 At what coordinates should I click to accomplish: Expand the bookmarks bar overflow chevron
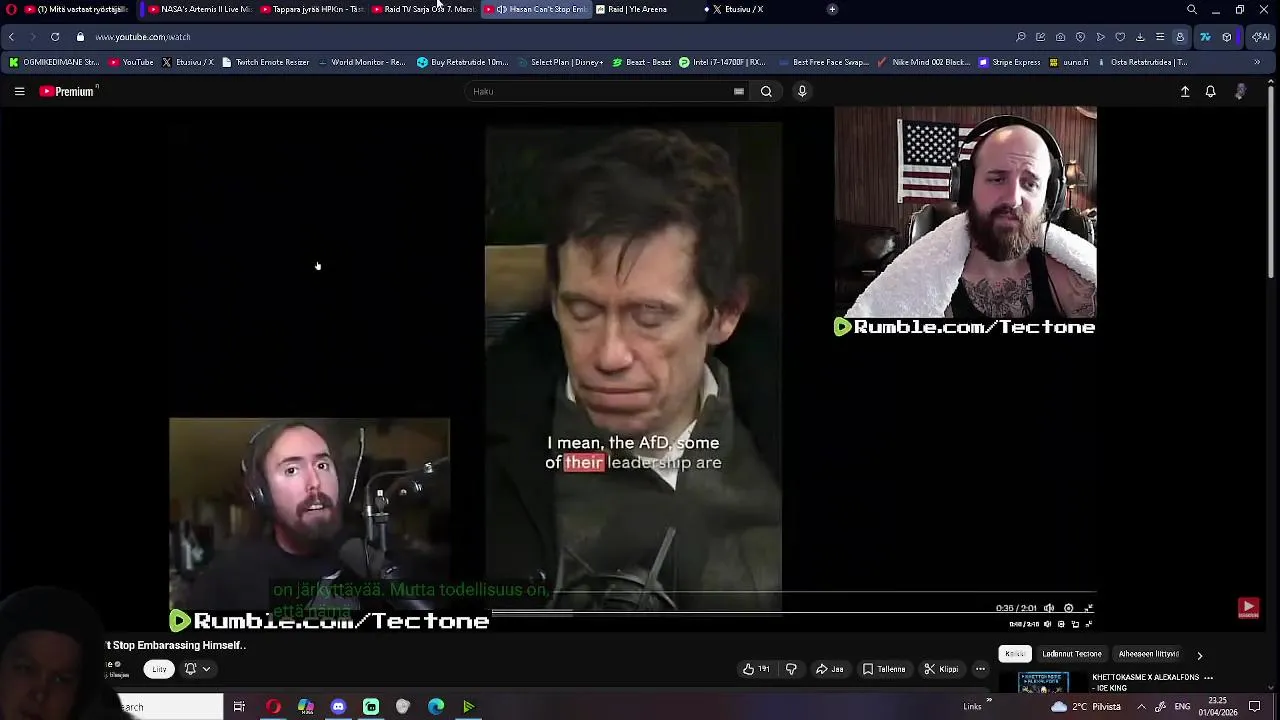tap(1257, 62)
